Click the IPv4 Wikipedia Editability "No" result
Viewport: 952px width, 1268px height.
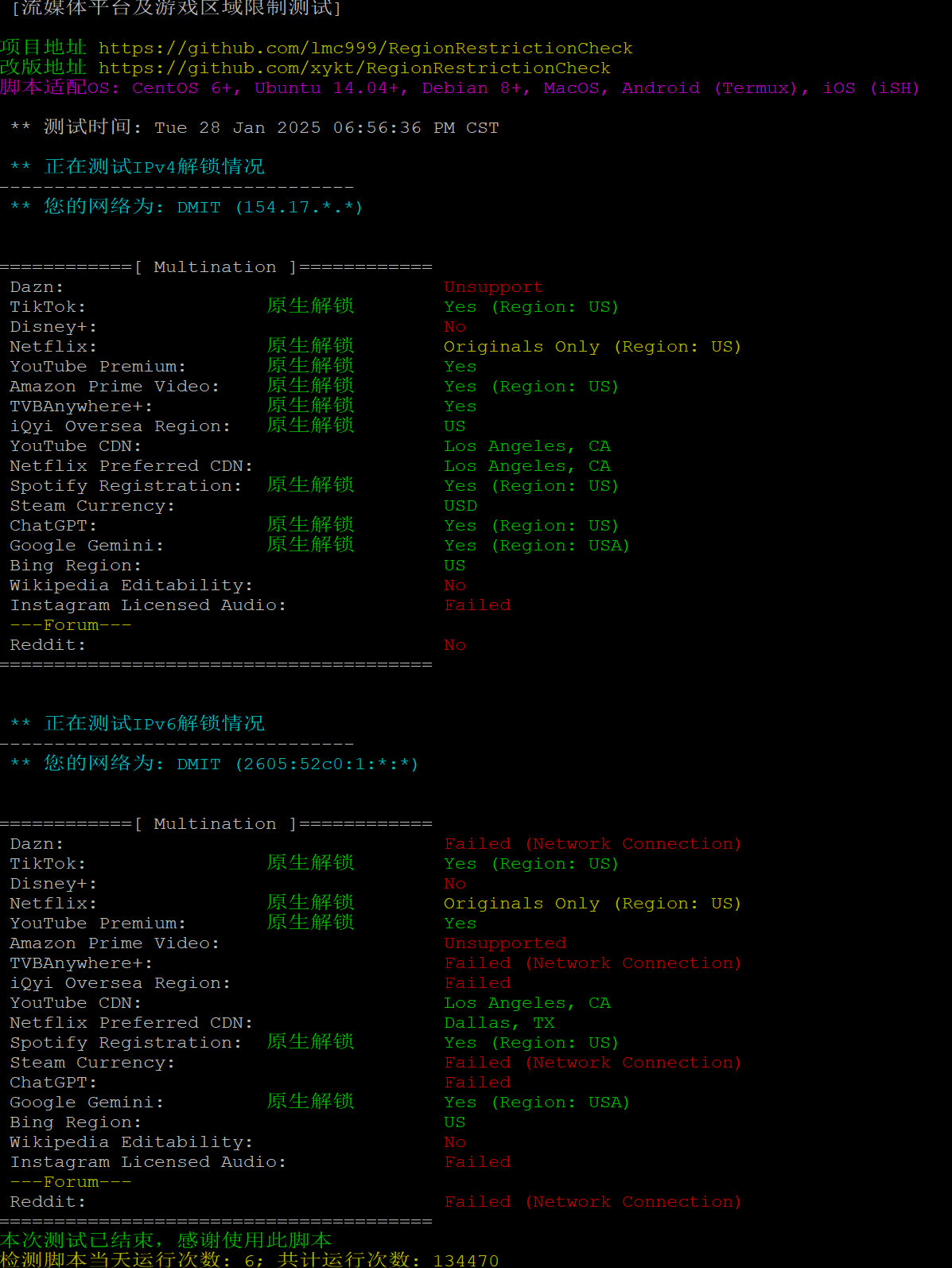pos(455,585)
